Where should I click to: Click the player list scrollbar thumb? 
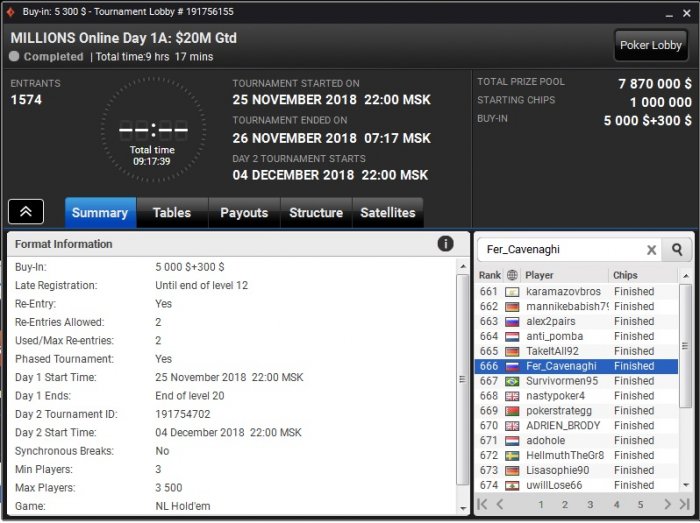click(685, 346)
